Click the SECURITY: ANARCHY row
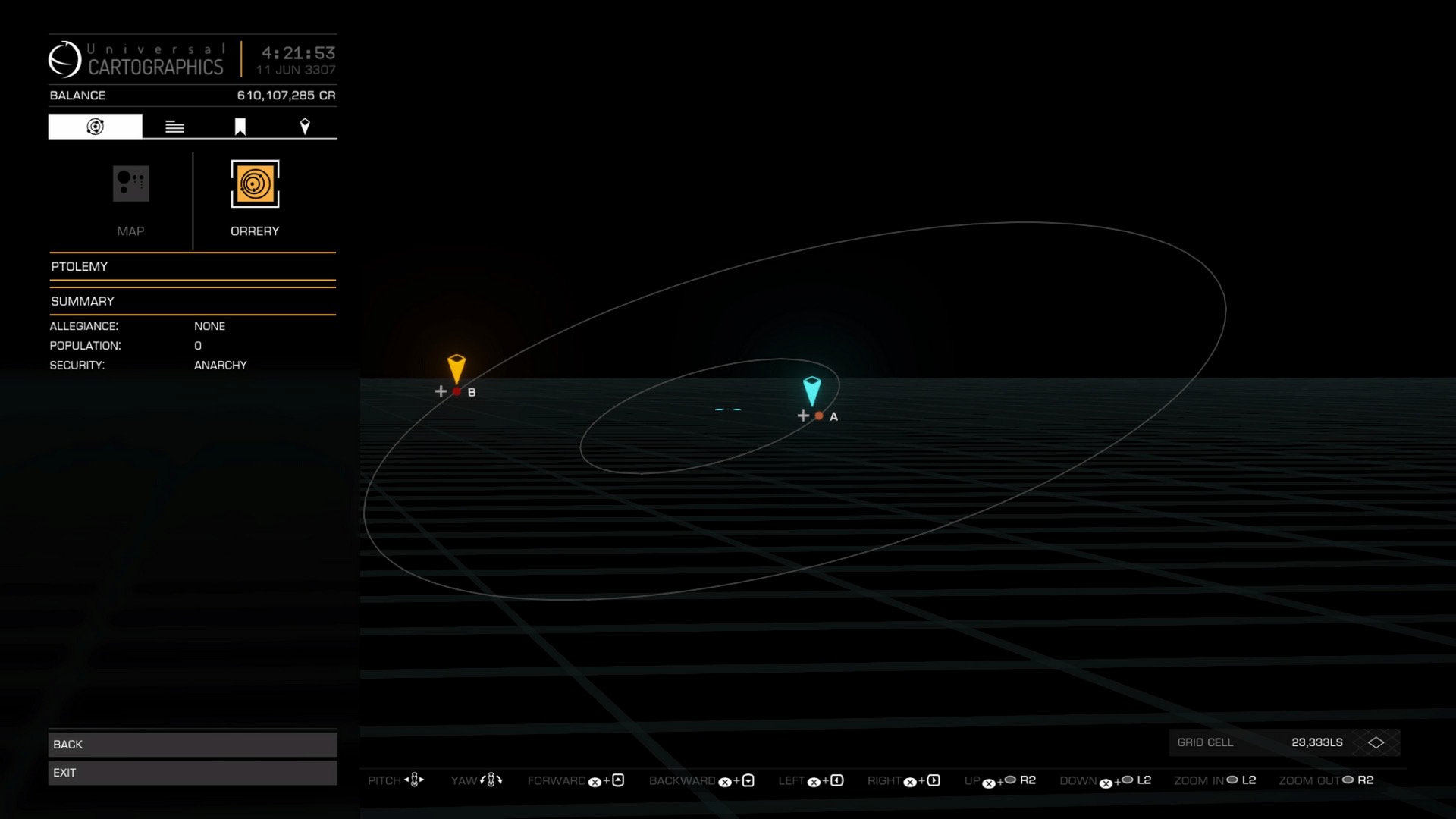The width and height of the screenshot is (1456, 819). [x=193, y=366]
